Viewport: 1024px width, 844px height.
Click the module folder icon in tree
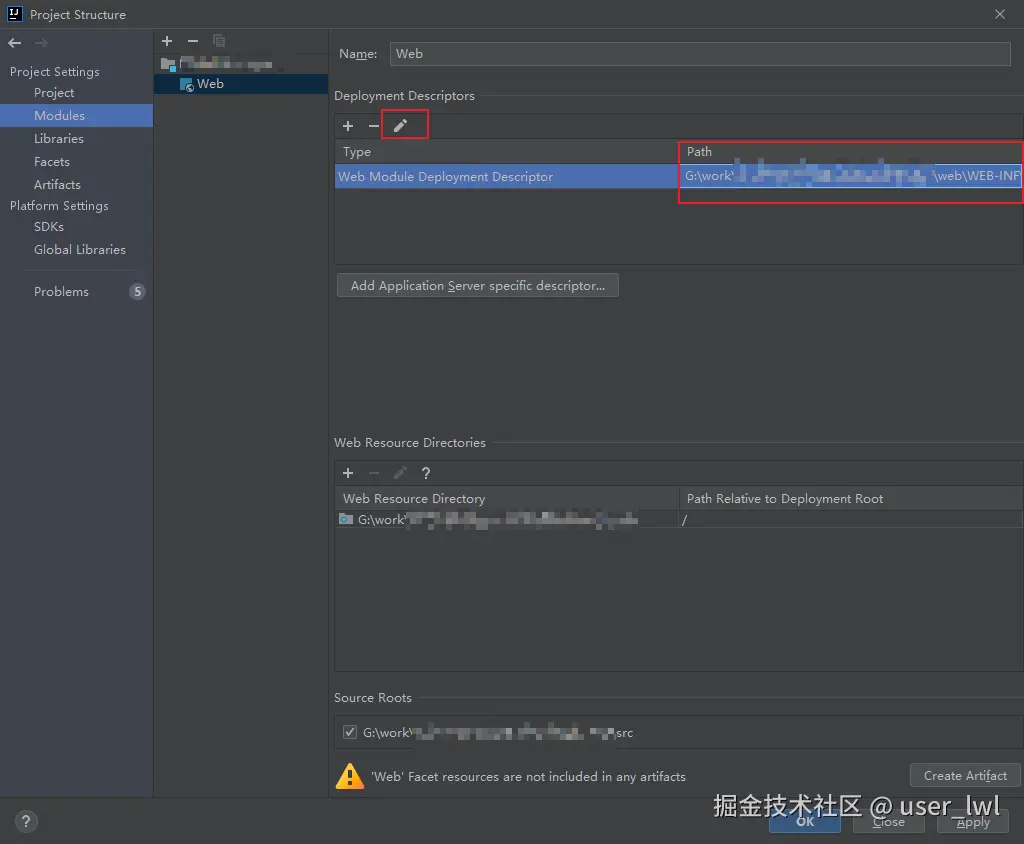tap(168, 64)
